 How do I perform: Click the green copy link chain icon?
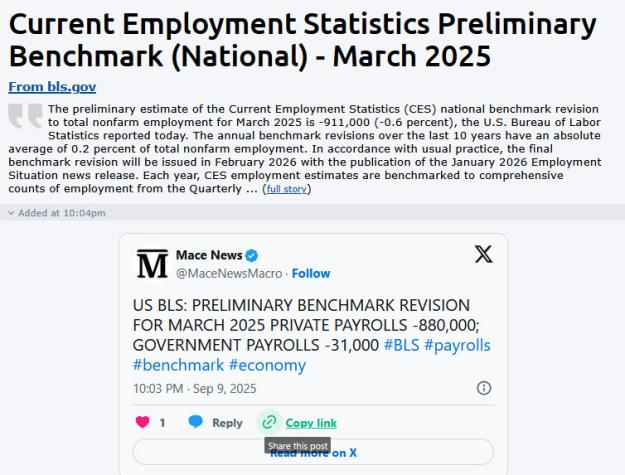click(269, 422)
